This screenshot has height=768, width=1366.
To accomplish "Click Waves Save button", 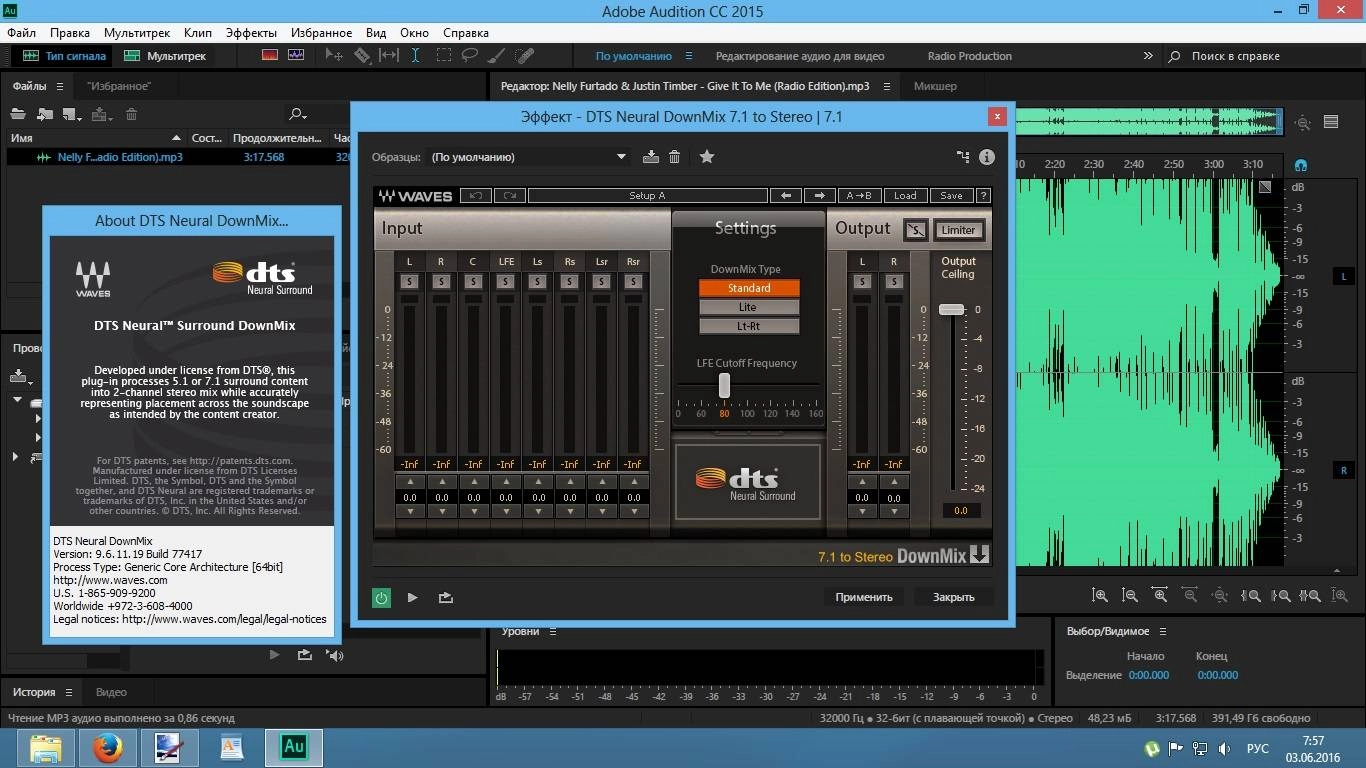I will coord(951,196).
